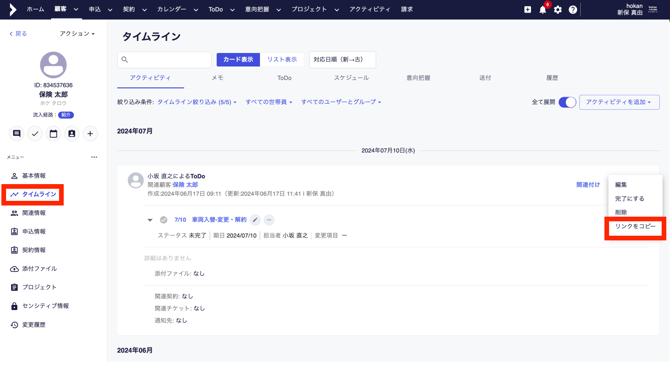Switch to the 送付 tab
The width and height of the screenshot is (670, 391).
[x=485, y=78]
